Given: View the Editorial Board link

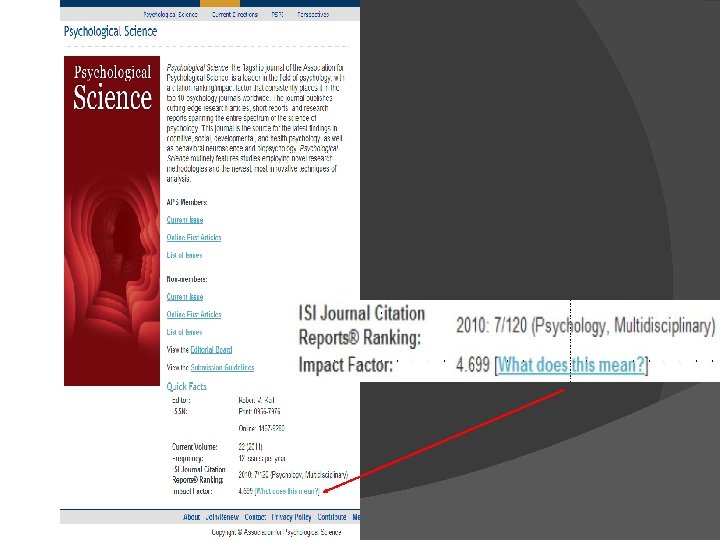Looking at the screenshot, I should 211,349.
